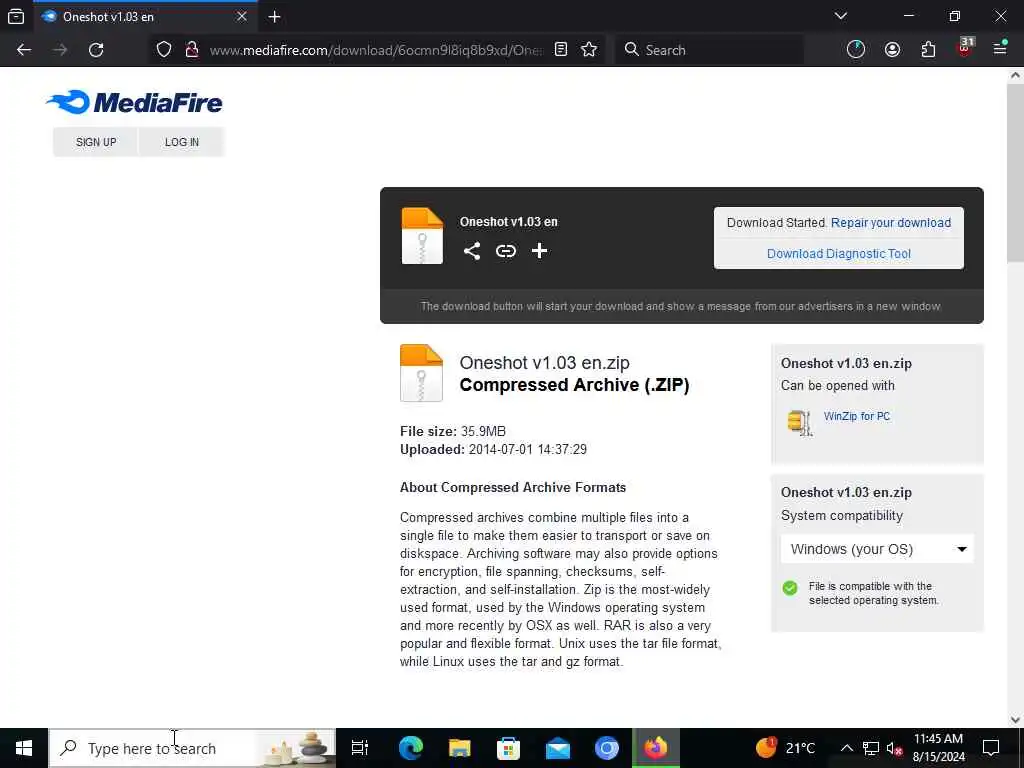
Task: Click 'Download Started.' text
Action: point(776,223)
